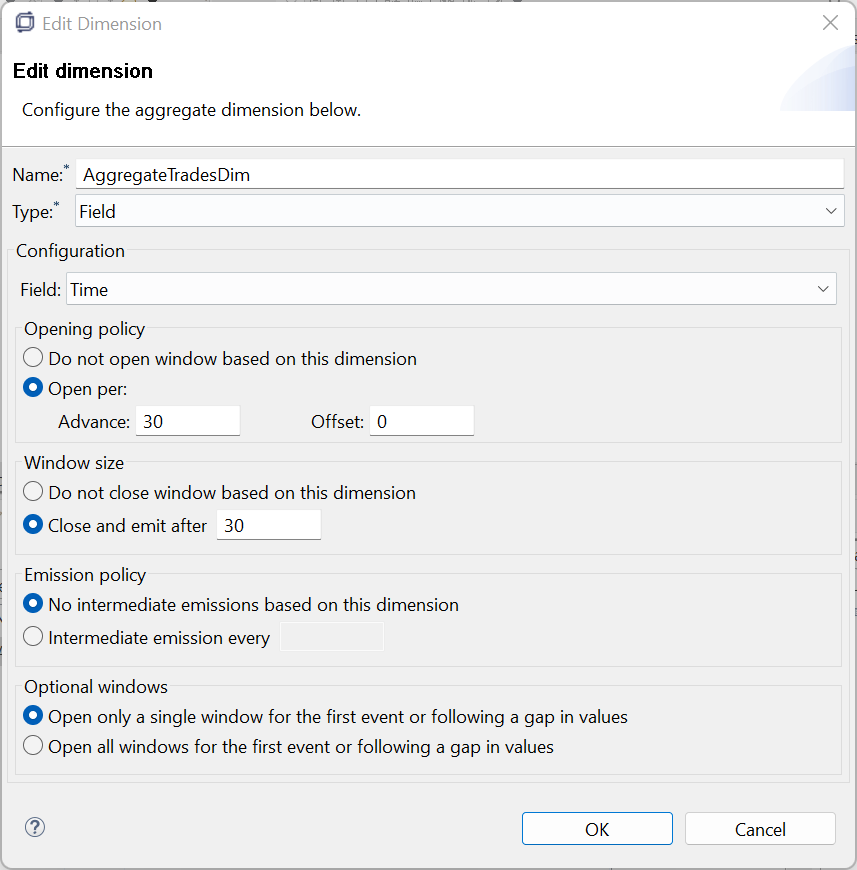The width and height of the screenshot is (857, 870).
Task: Choose 'Do not close window' option
Action: point(34,492)
